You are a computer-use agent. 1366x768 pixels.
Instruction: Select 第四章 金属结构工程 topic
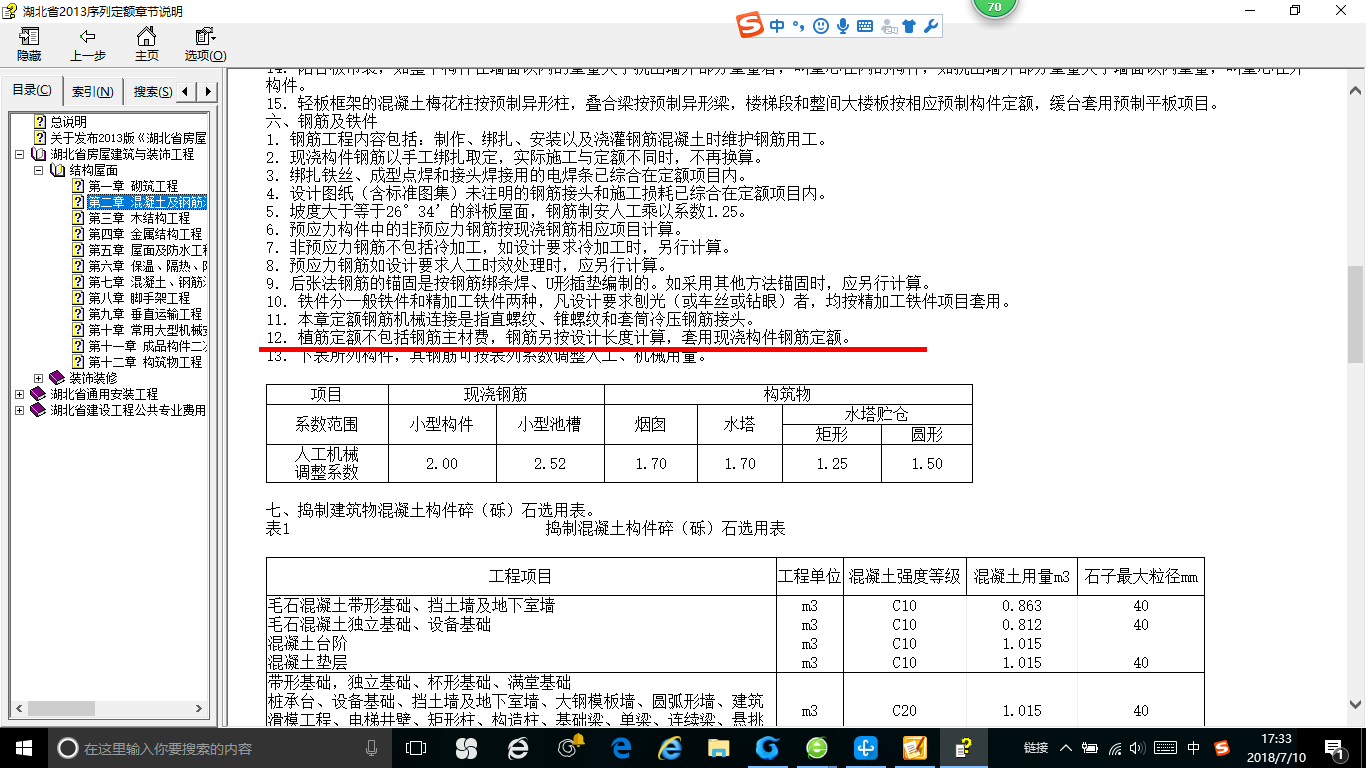point(145,234)
